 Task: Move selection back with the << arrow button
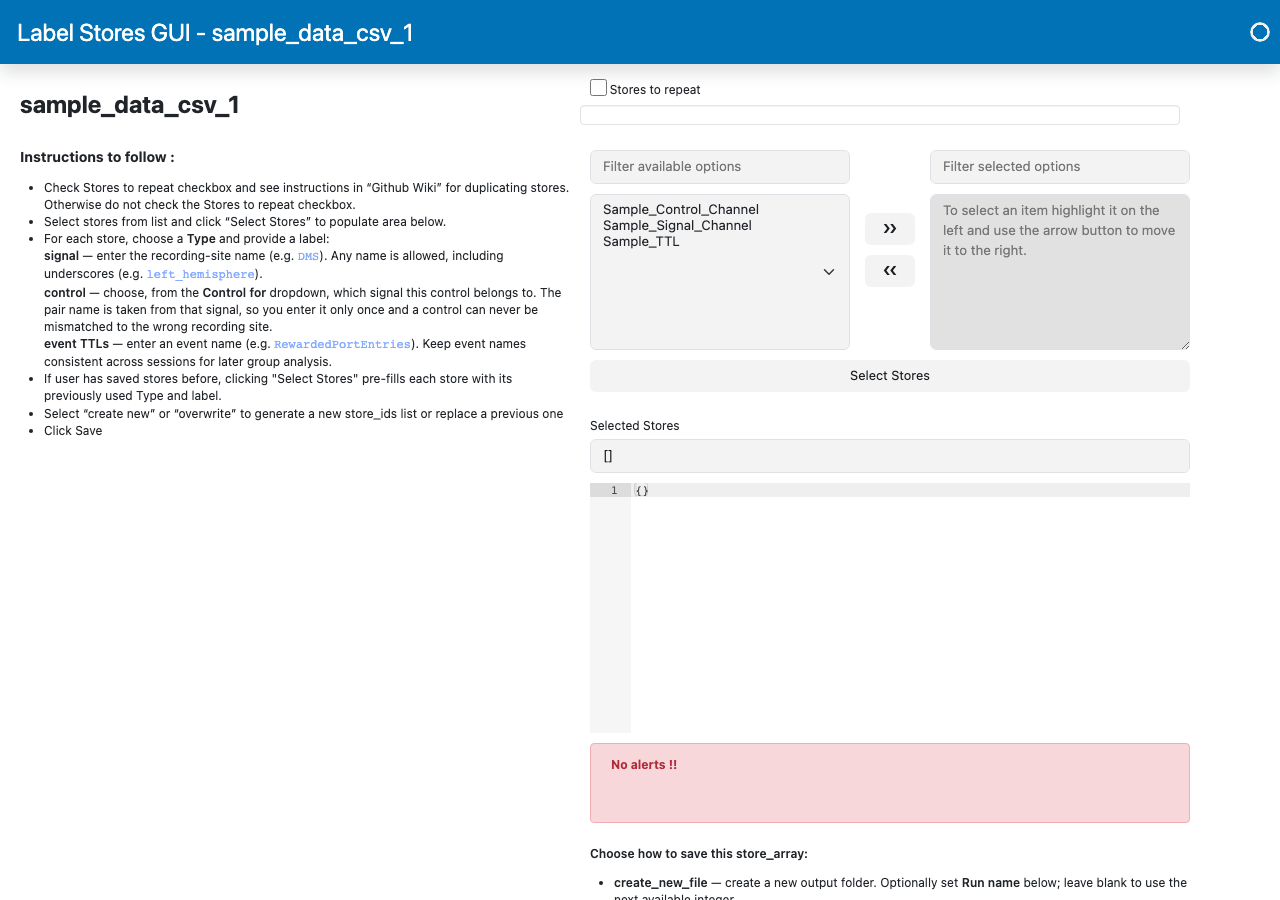[890, 271]
